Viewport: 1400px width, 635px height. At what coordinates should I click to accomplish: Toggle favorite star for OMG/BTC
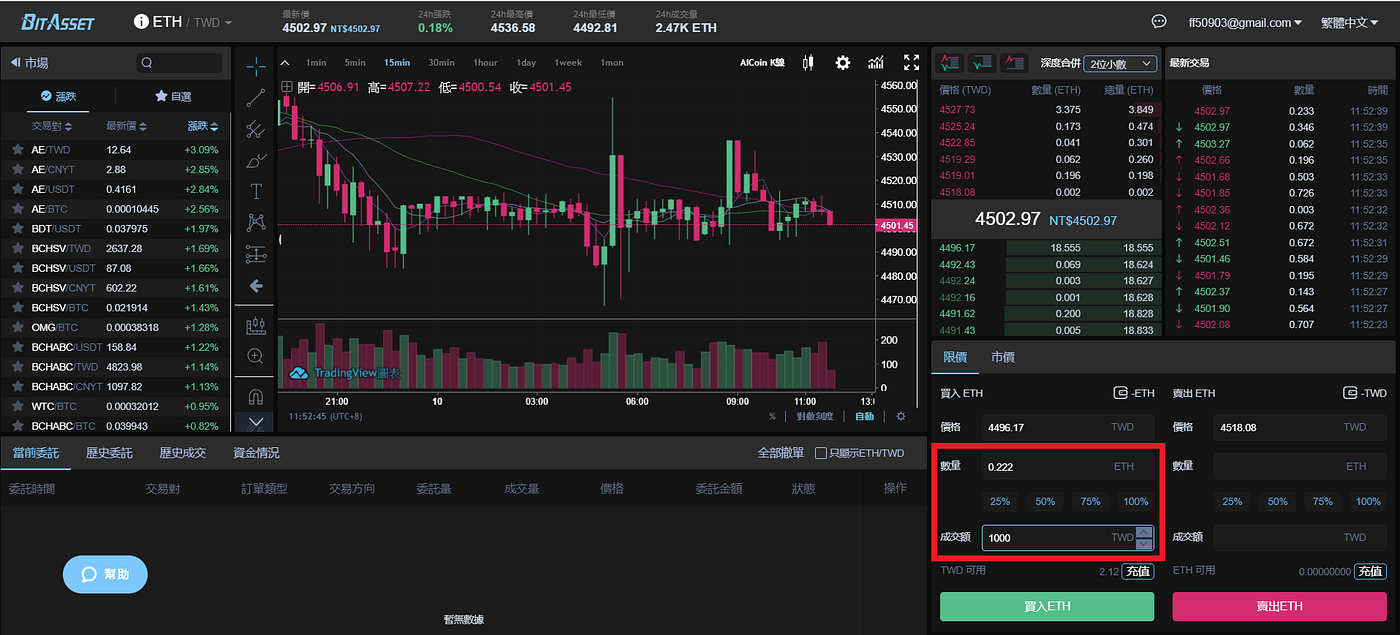click(x=18, y=327)
